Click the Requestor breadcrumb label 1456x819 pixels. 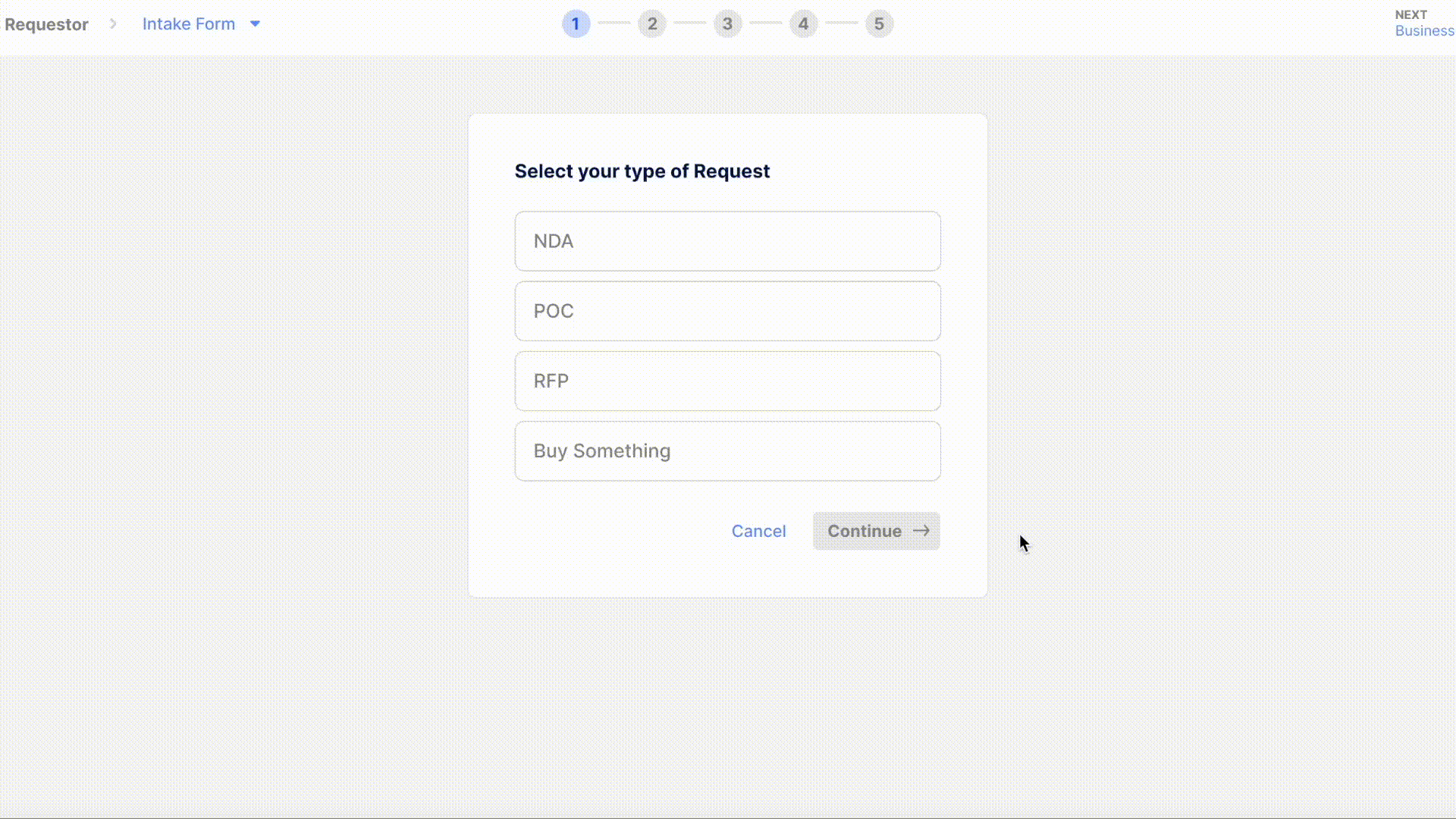tap(46, 24)
